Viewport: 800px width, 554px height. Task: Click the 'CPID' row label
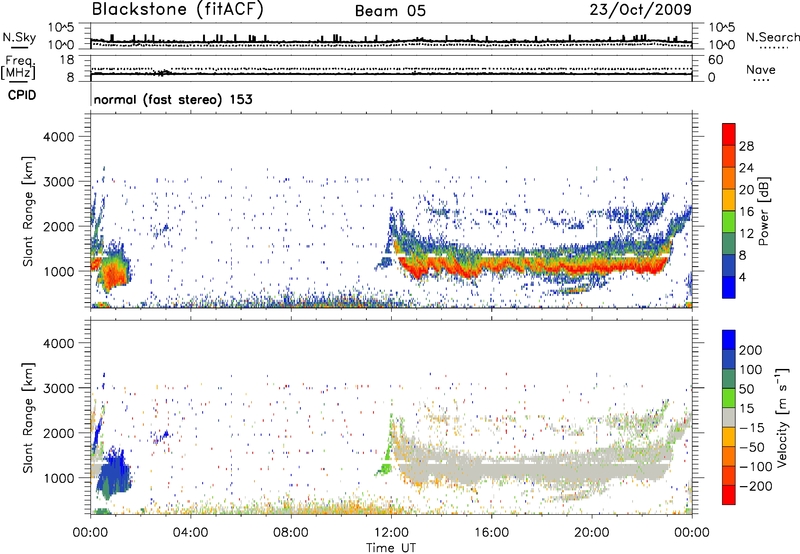[x=22, y=95]
